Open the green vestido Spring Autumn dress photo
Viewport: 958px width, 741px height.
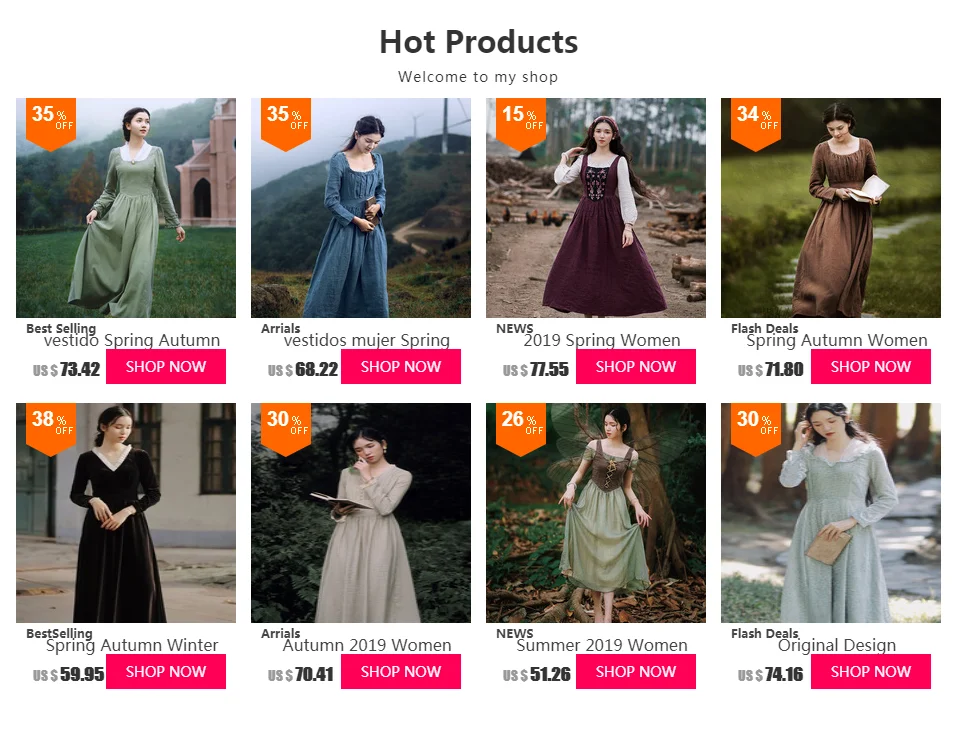tap(126, 208)
